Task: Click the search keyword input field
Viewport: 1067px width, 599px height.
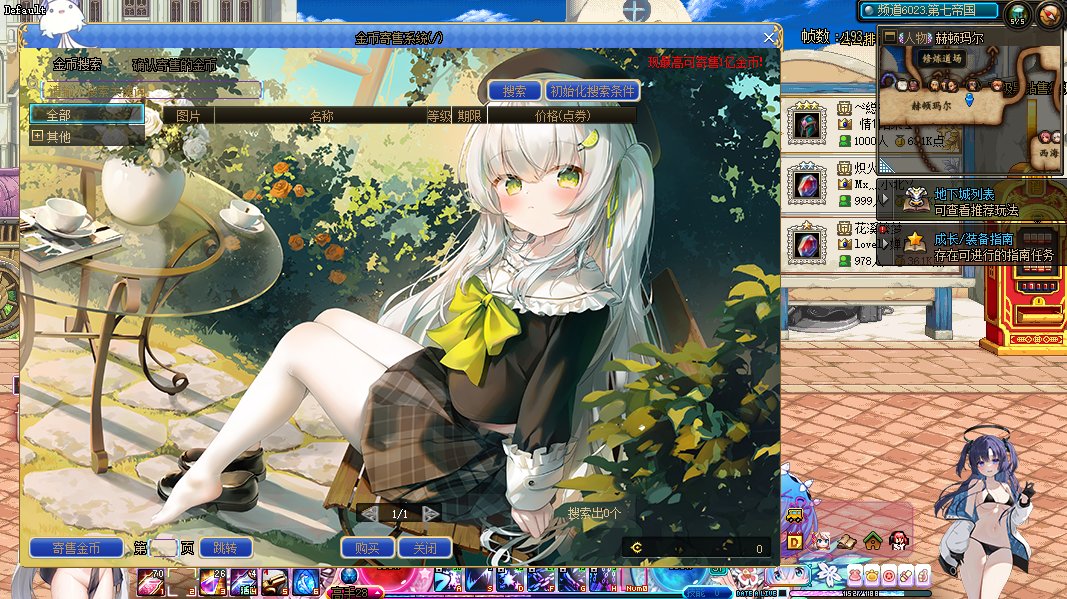Action: 151,90
